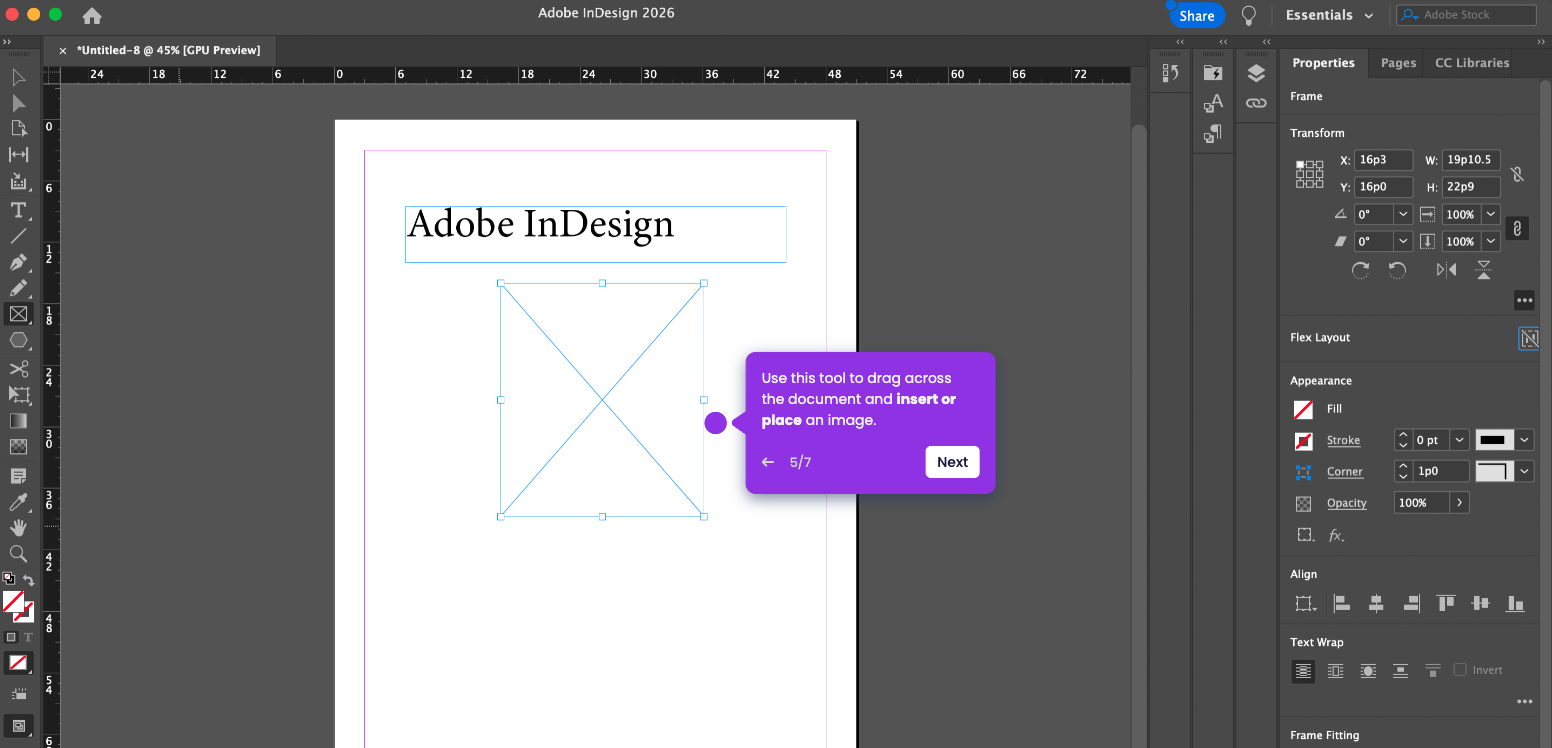This screenshot has width=1552, height=748.
Task: Open the Scale X percentage dropdown
Action: (1491, 214)
